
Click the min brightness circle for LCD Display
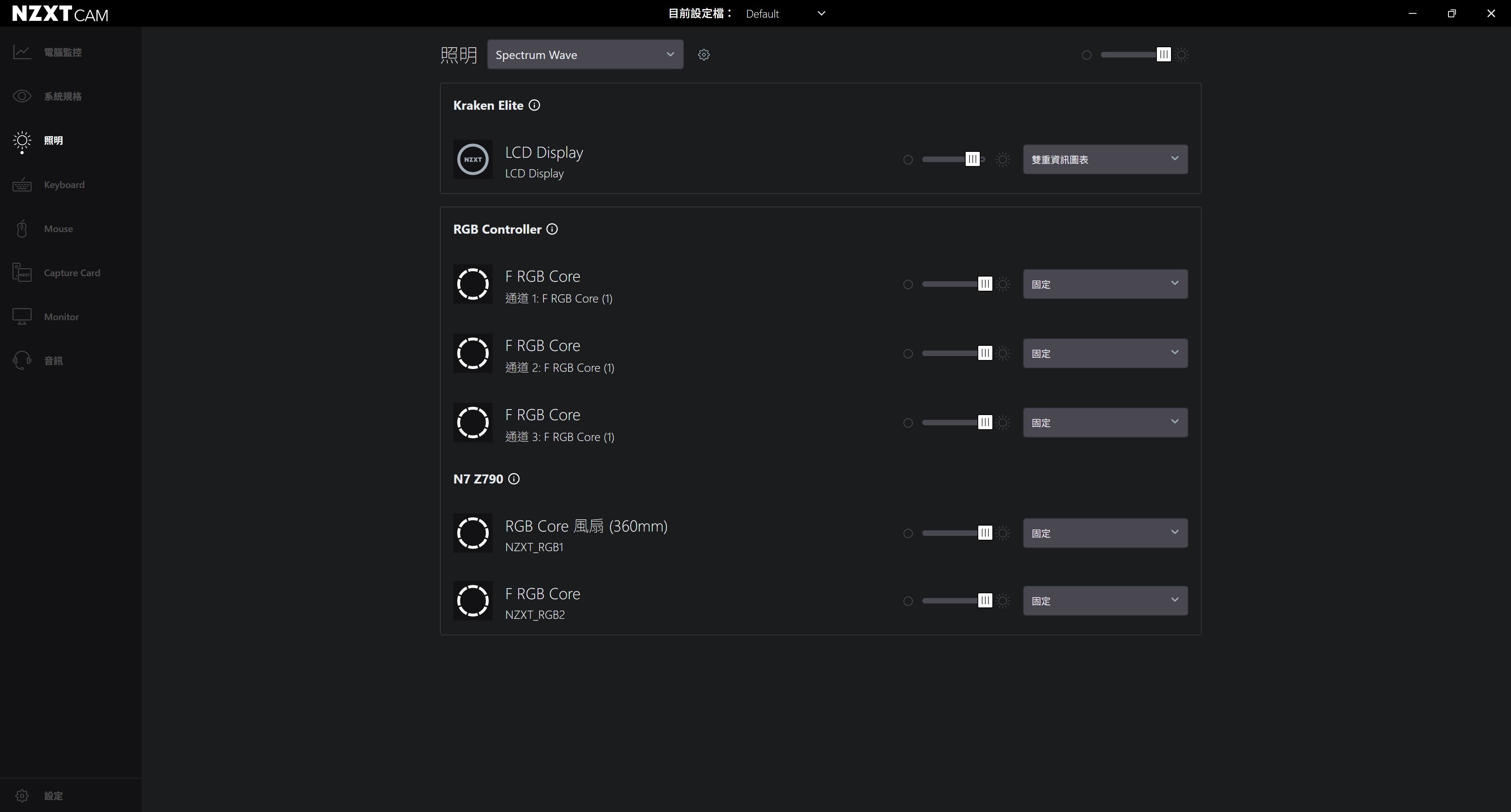(x=908, y=159)
